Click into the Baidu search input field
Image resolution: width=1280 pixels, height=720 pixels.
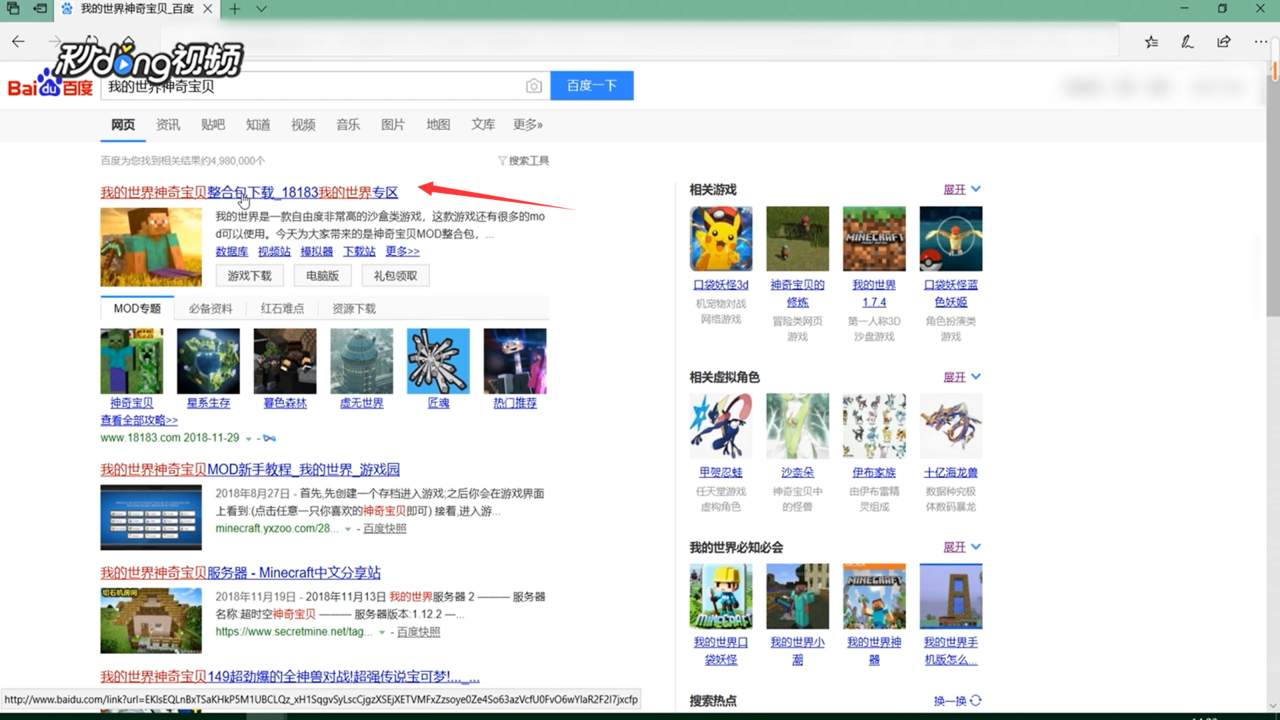[x=325, y=86]
